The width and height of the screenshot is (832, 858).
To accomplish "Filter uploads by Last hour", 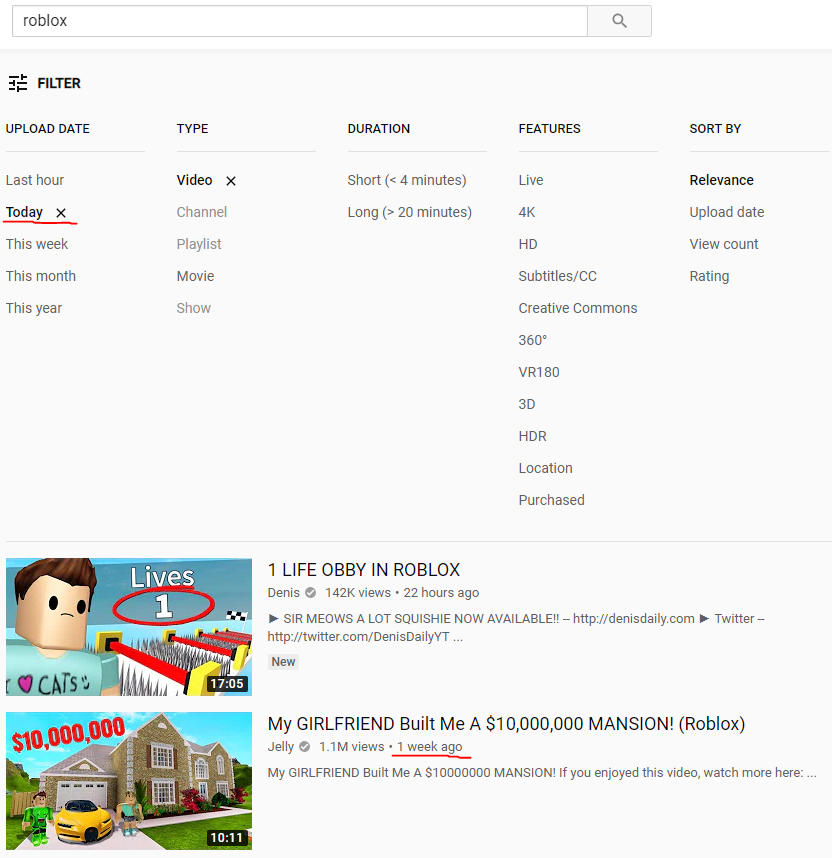I will pos(35,180).
